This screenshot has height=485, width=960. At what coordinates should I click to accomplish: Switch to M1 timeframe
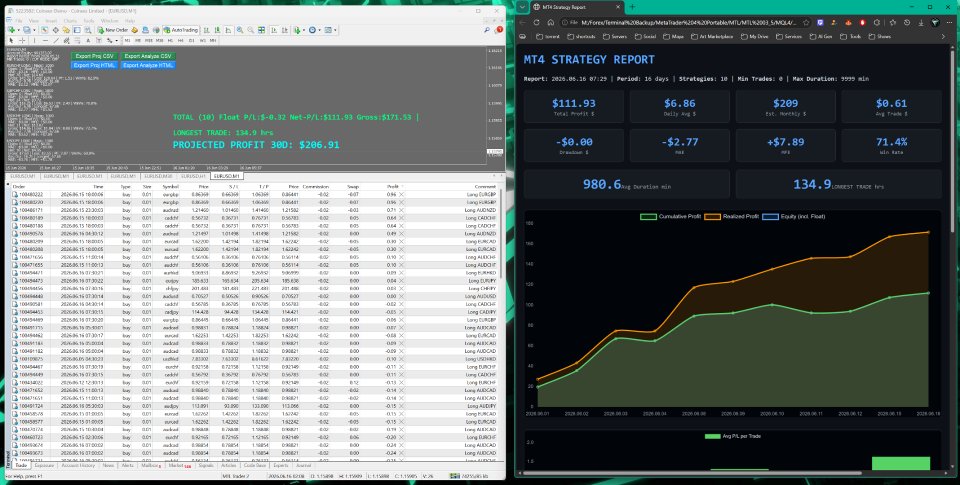[127, 40]
